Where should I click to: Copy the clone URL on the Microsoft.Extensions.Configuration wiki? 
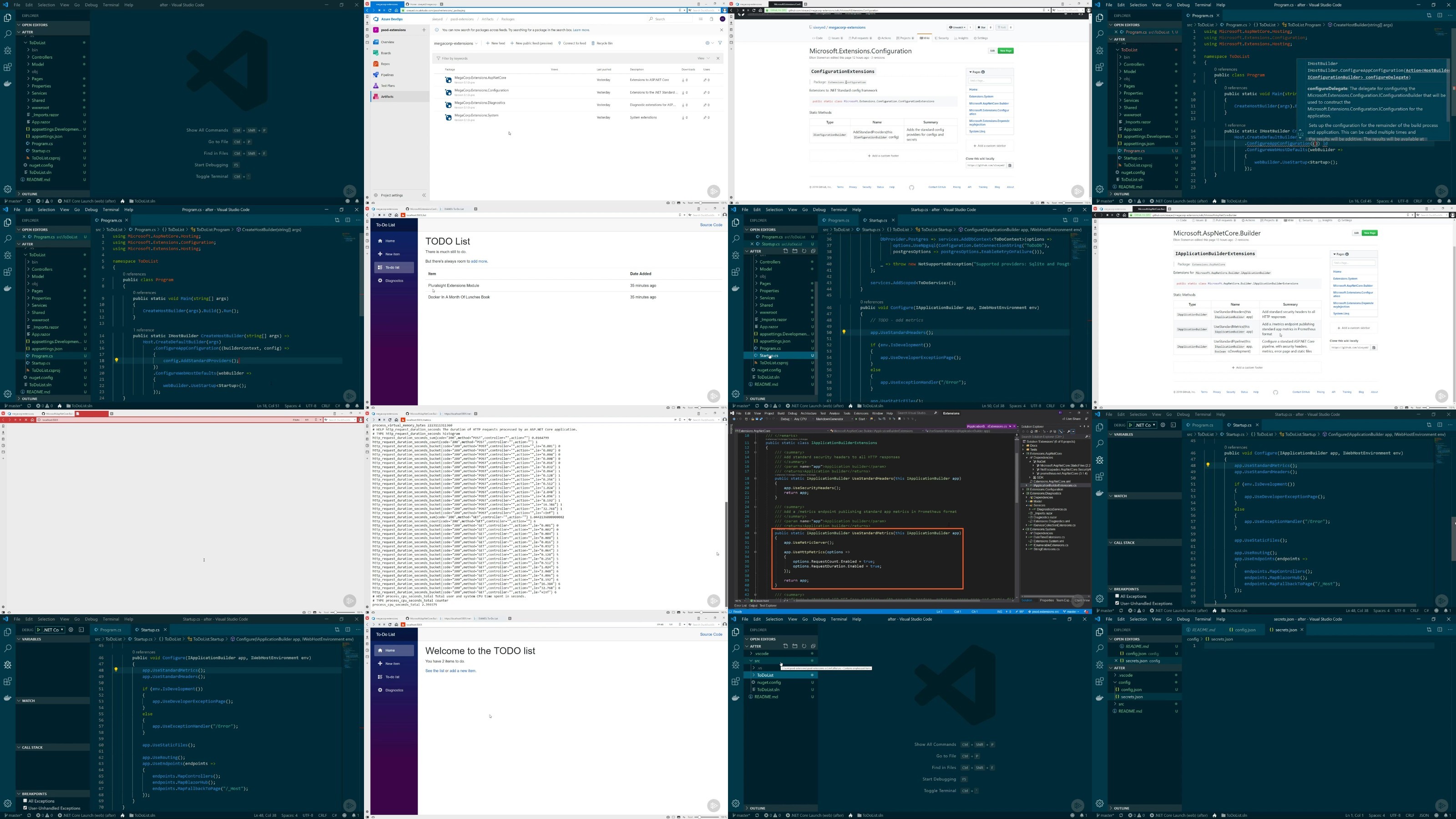[x=1010, y=166]
